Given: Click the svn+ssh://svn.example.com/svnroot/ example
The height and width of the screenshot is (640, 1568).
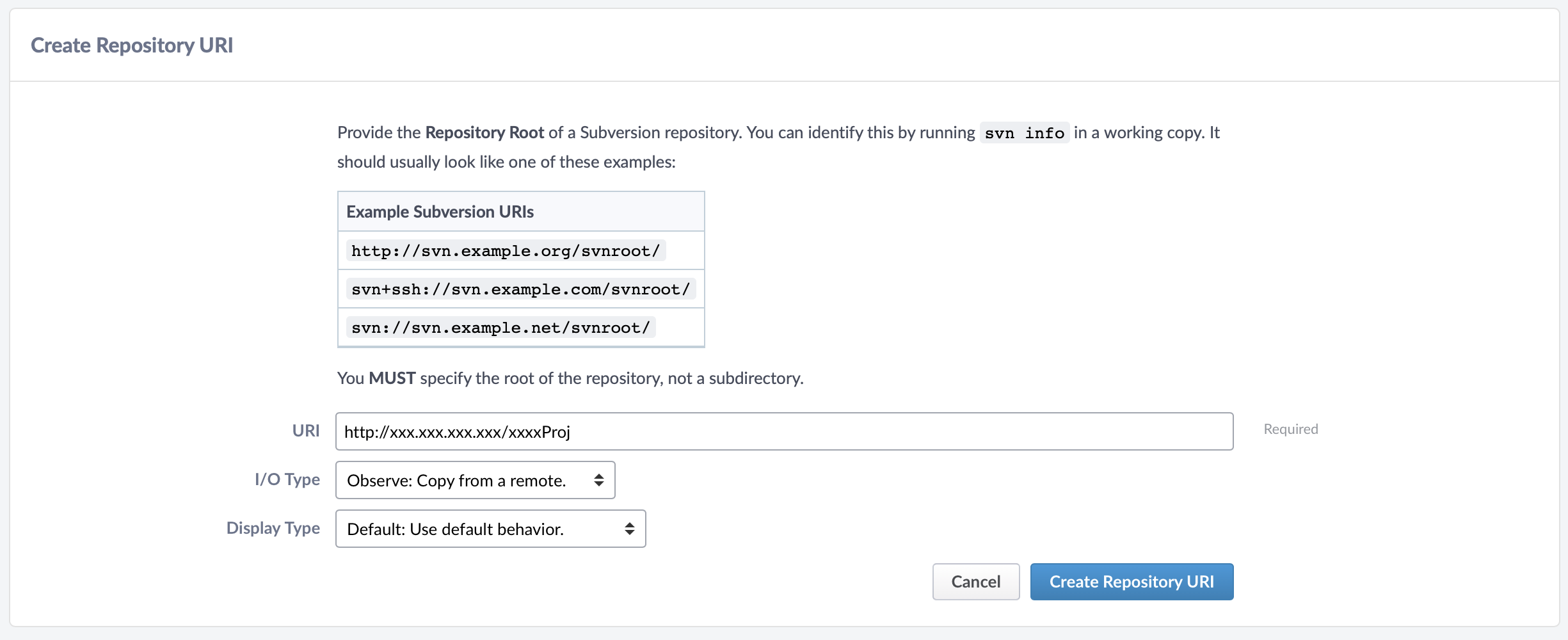Looking at the screenshot, I should (x=520, y=289).
